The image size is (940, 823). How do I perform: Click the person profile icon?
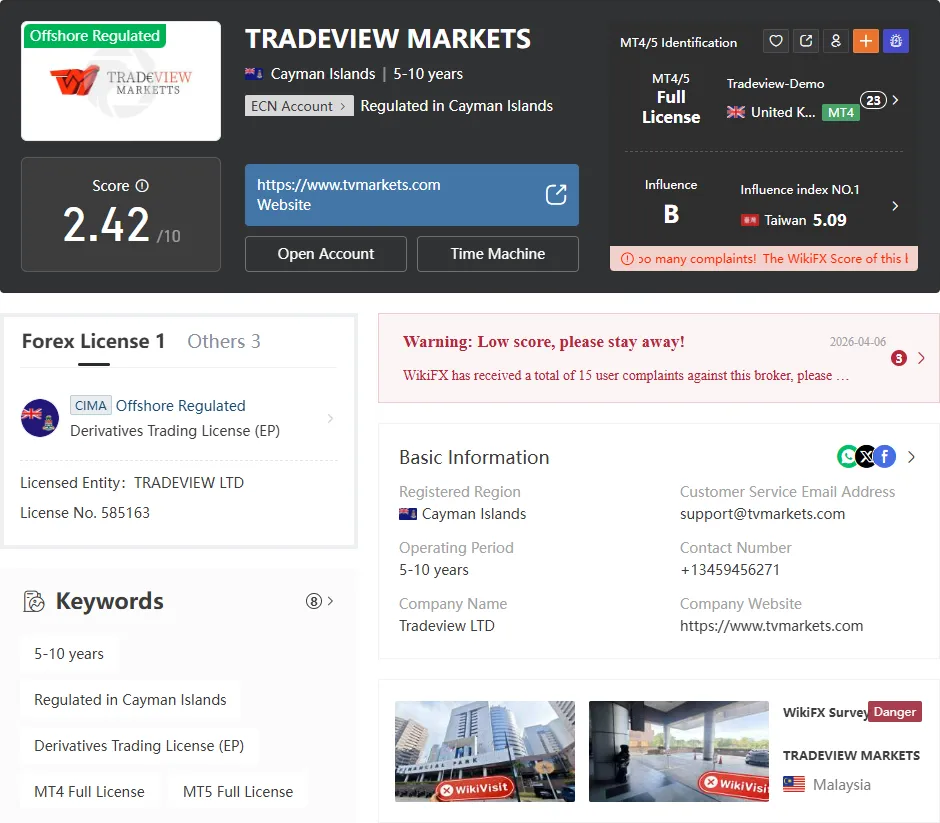[x=836, y=41]
